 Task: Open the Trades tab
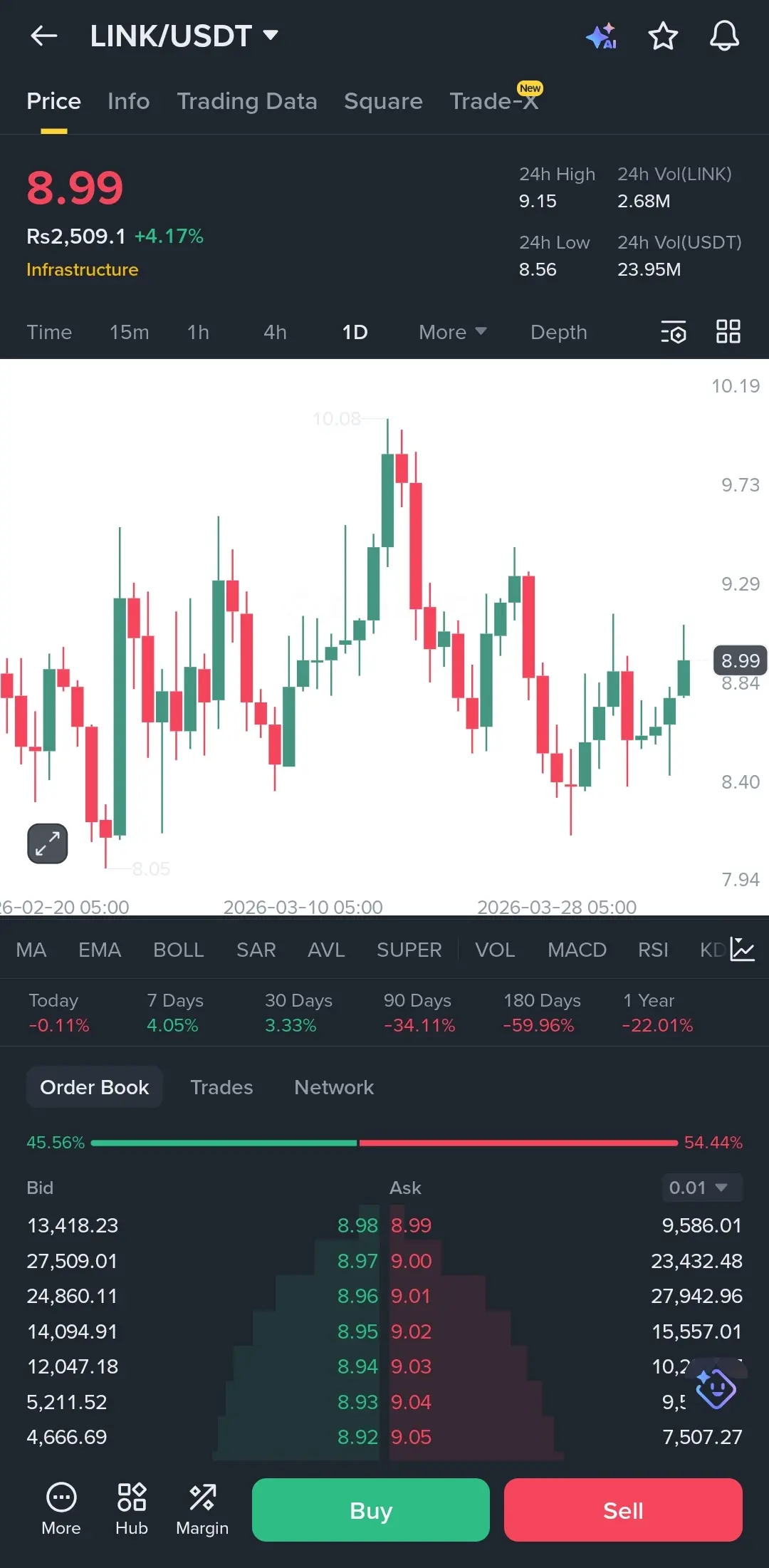pyautogui.click(x=221, y=1087)
